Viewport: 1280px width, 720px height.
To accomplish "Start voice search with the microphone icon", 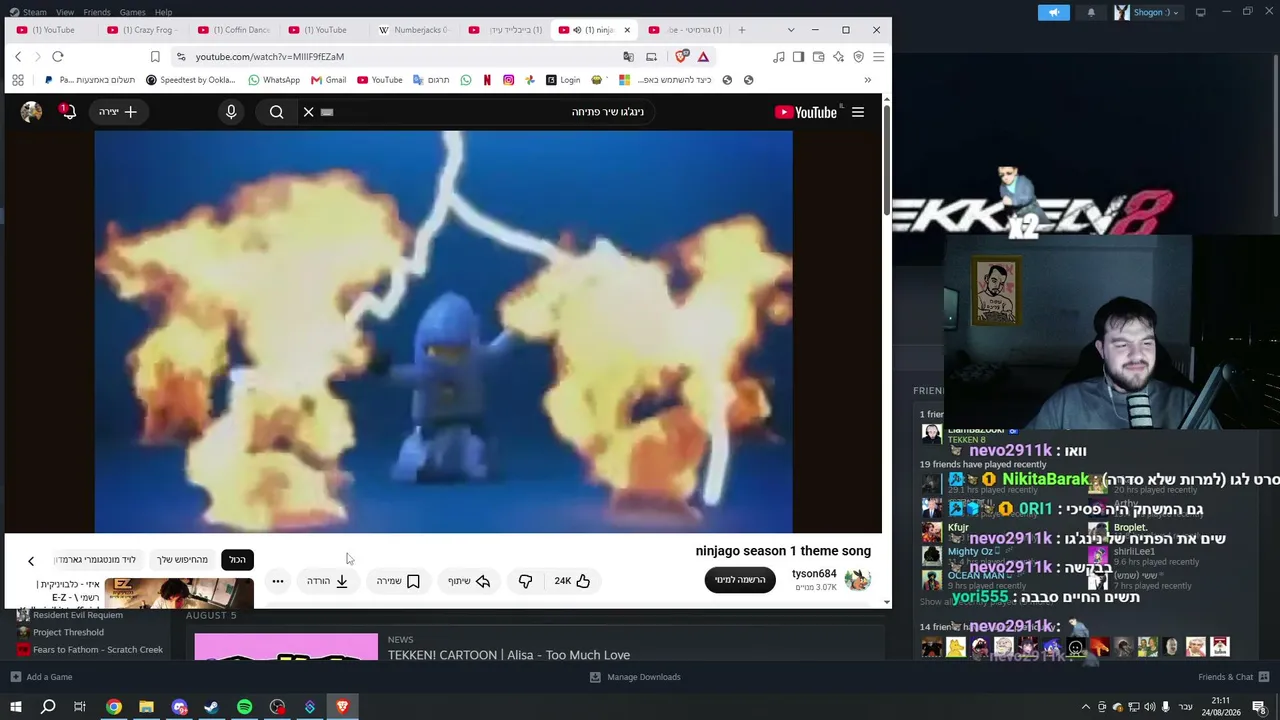I will tap(231, 112).
